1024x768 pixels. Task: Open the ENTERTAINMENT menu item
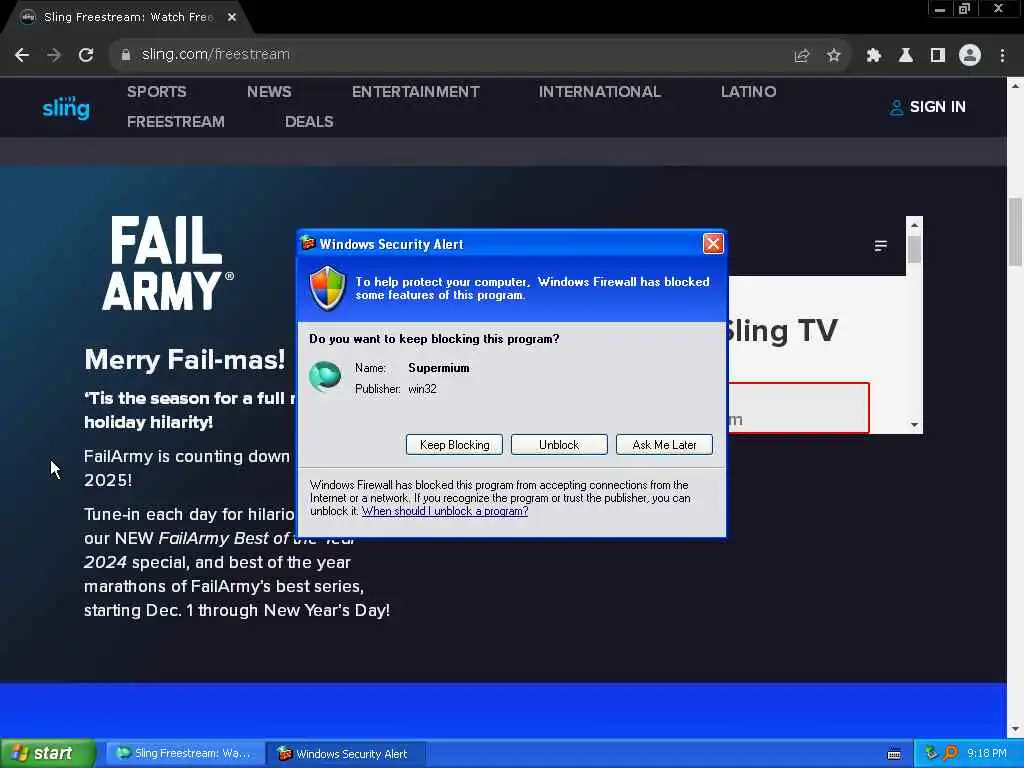(x=415, y=91)
